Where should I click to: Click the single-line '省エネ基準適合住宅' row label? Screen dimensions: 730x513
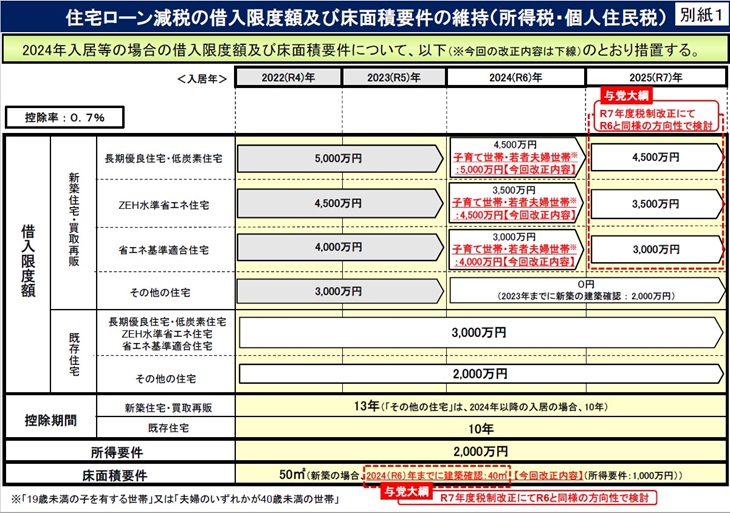click(163, 250)
